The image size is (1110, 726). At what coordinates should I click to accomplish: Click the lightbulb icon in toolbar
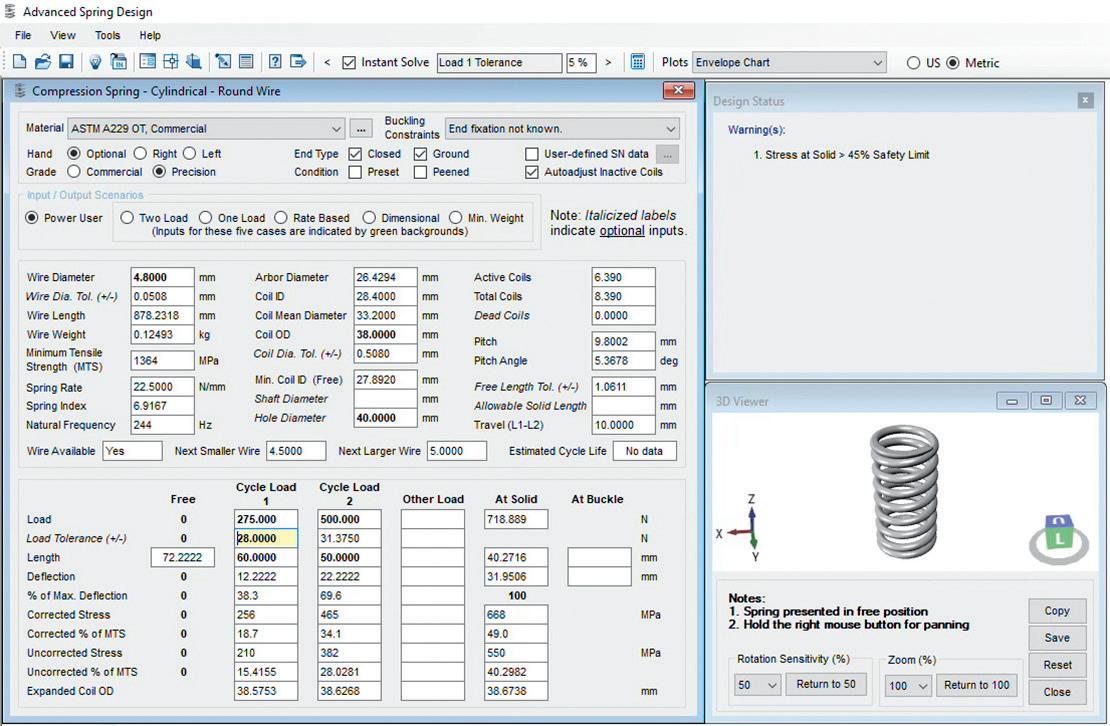[95, 62]
